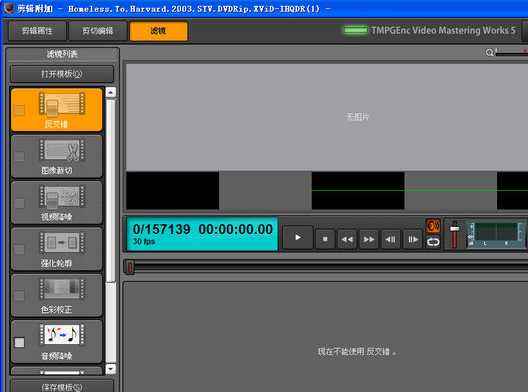Enable the color correction filter checkbox
The height and width of the screenshot is (392, 528).
click(20, 296)
